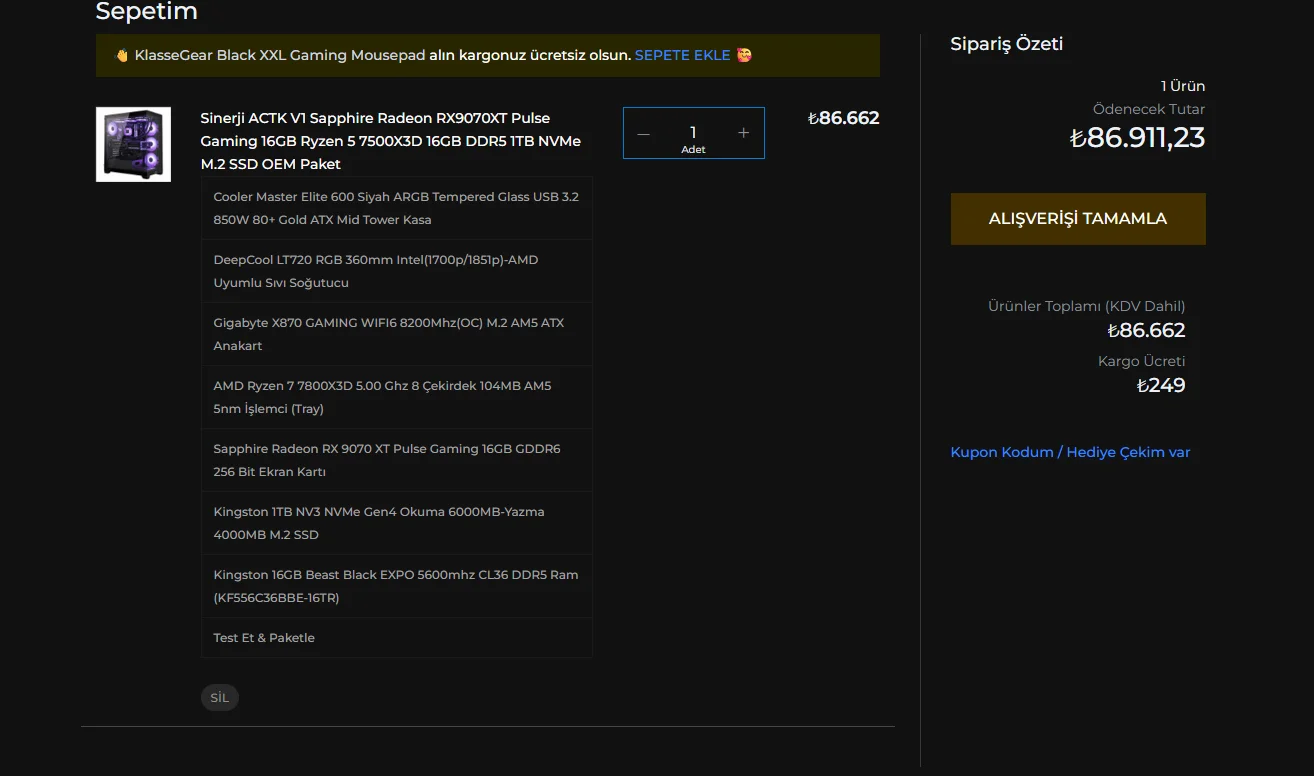
Task: Remove the item with the SİL button
Action: [x=220, y=698]
